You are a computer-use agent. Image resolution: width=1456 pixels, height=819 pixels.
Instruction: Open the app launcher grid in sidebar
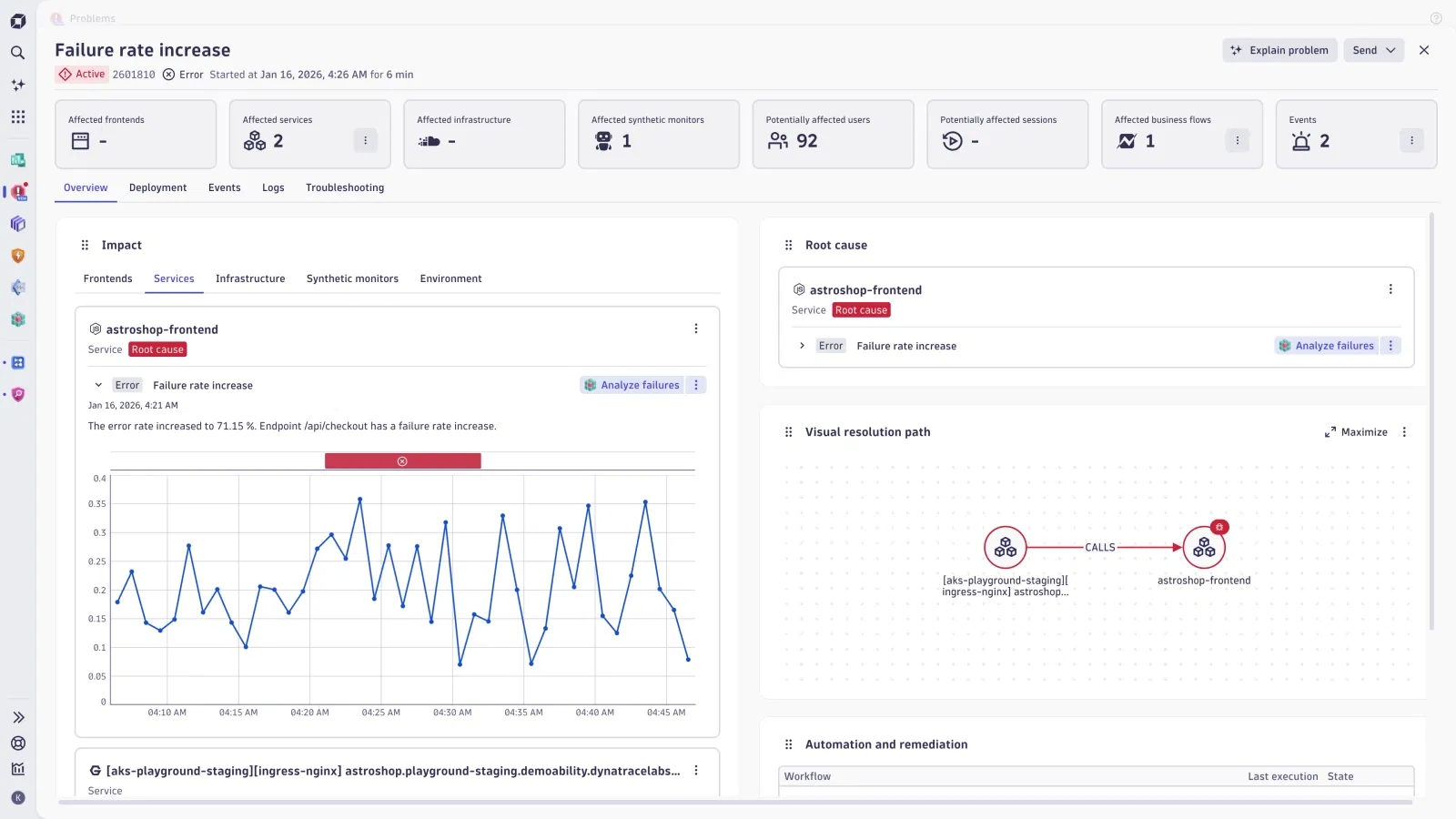click(x=18, y=116)
